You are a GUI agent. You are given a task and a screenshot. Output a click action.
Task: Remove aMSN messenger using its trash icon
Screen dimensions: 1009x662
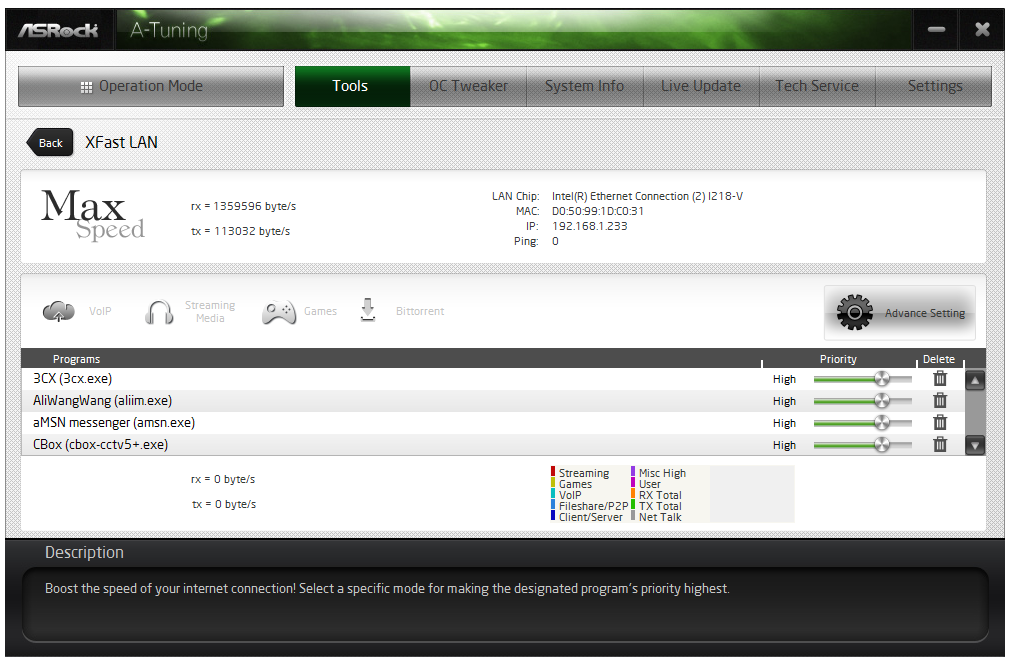(x=940, y=423)
